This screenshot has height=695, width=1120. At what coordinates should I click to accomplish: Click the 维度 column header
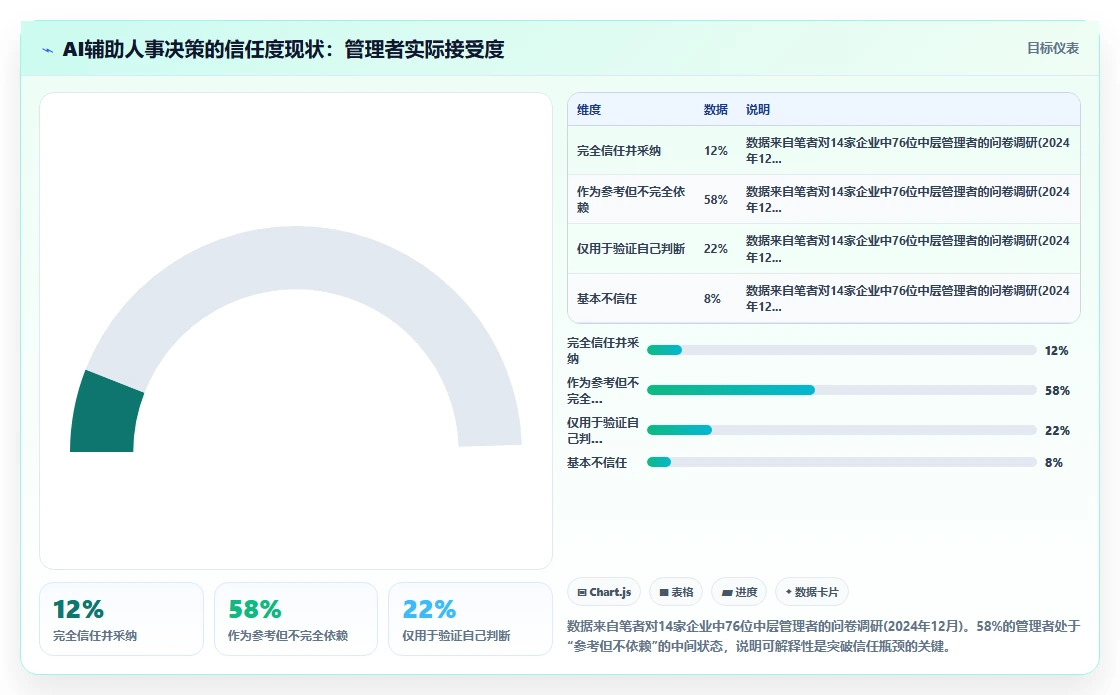coord(589,109)
